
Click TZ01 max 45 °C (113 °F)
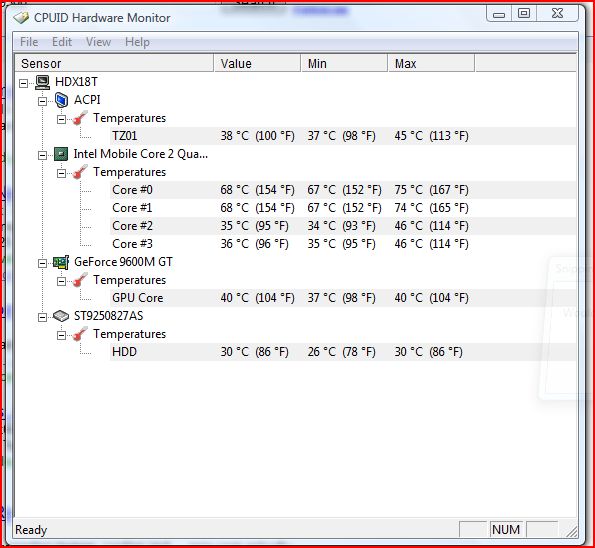[431, 136]
